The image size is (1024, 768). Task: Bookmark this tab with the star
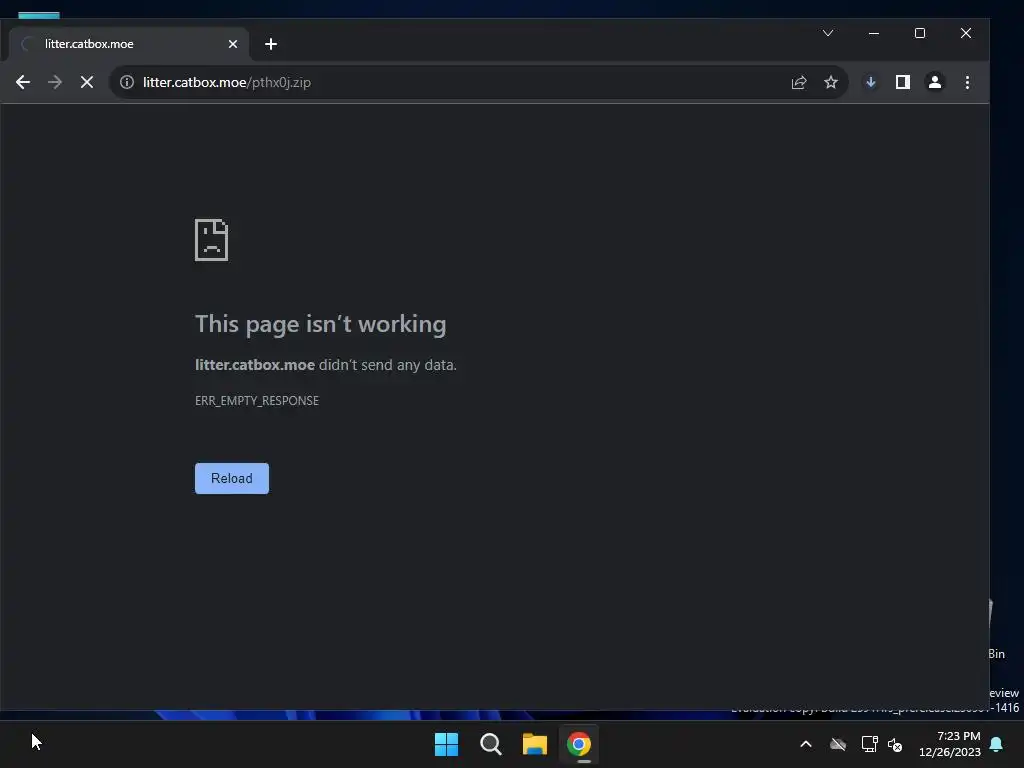(831, 82)
